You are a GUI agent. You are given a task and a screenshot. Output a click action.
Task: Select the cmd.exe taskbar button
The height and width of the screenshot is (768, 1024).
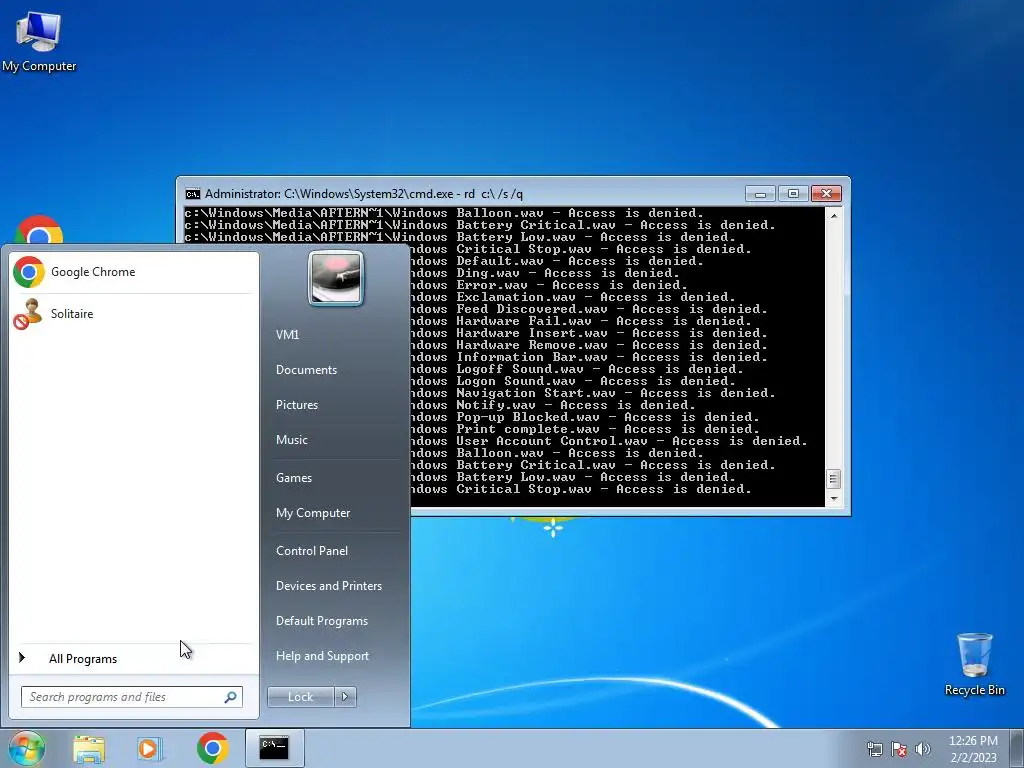tap(274, 748)
